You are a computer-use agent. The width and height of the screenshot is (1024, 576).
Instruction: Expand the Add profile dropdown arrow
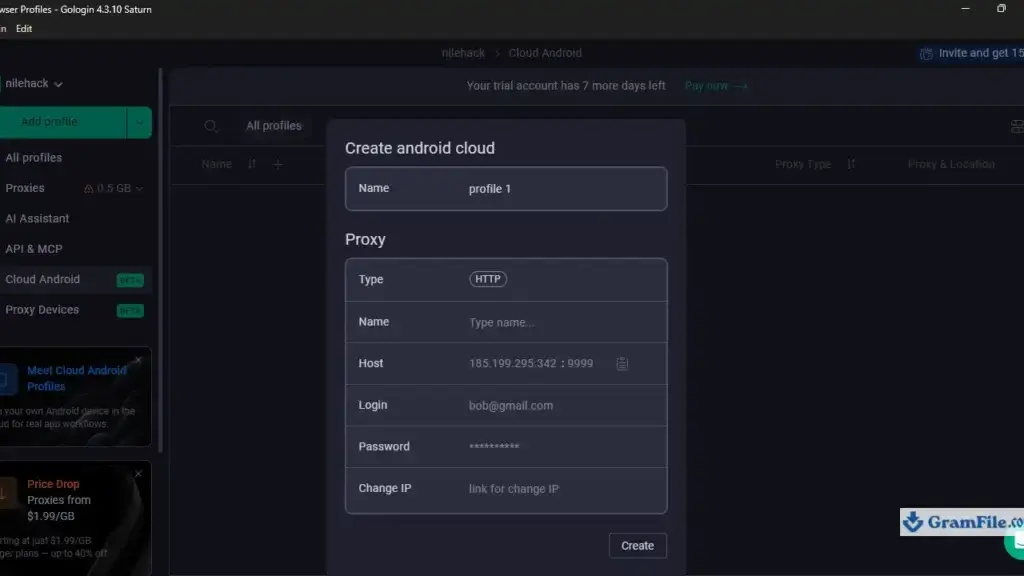pyautogui.click(x=139, y=122)
